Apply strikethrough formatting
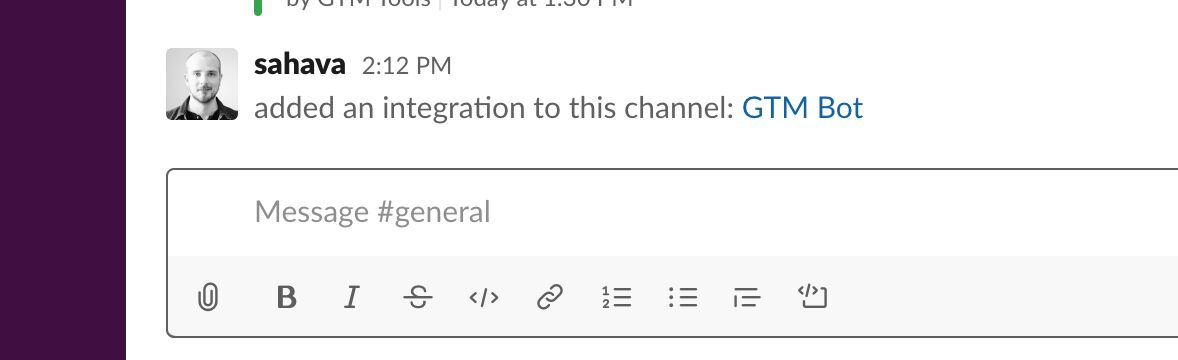 (417, 298)
